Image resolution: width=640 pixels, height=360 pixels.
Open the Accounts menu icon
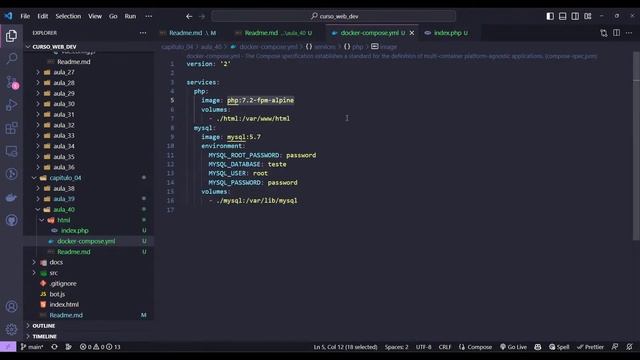point(11,306)
